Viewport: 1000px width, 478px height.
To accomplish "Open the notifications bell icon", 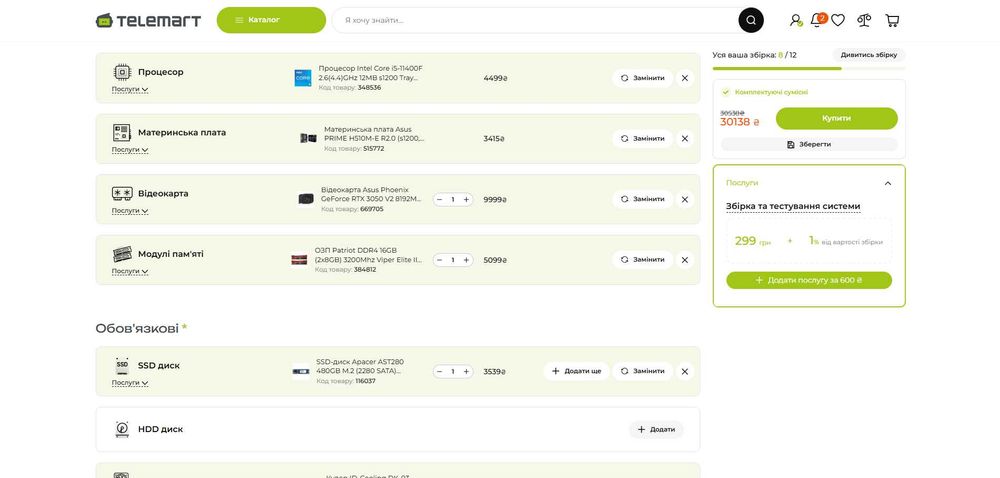I will tap(817, 20).
